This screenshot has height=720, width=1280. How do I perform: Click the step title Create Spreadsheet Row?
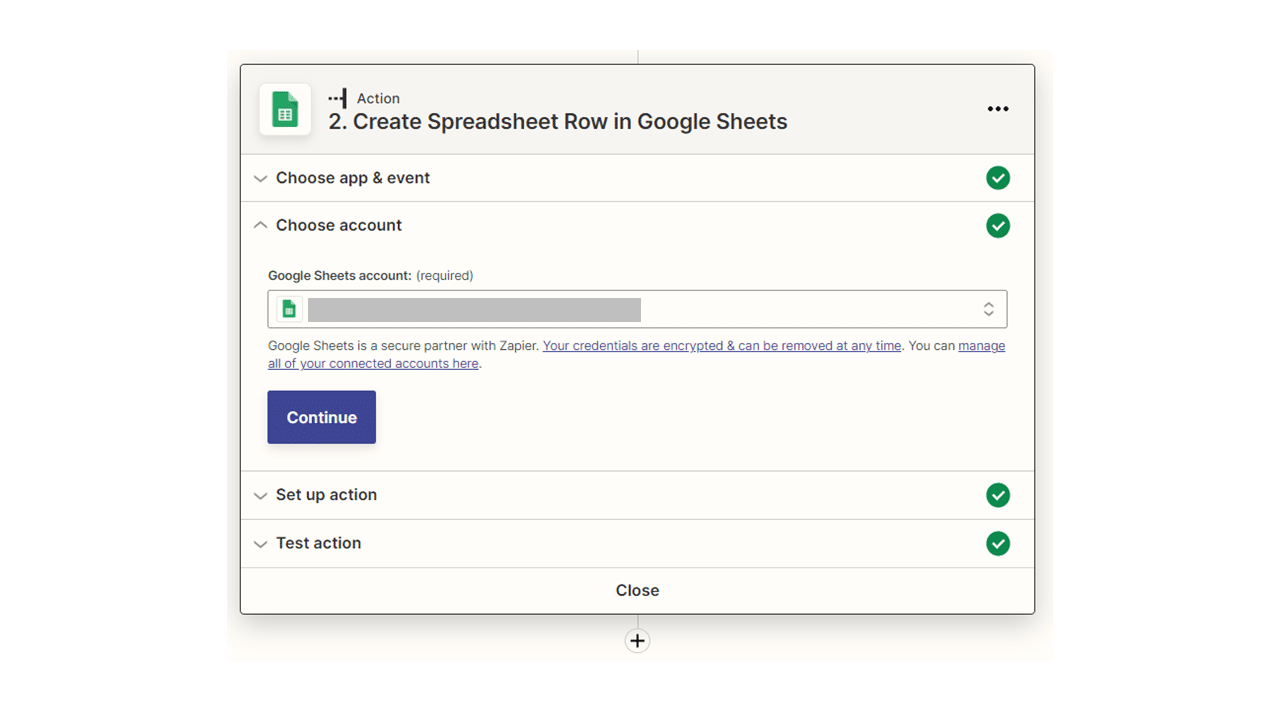pos(558,122)
